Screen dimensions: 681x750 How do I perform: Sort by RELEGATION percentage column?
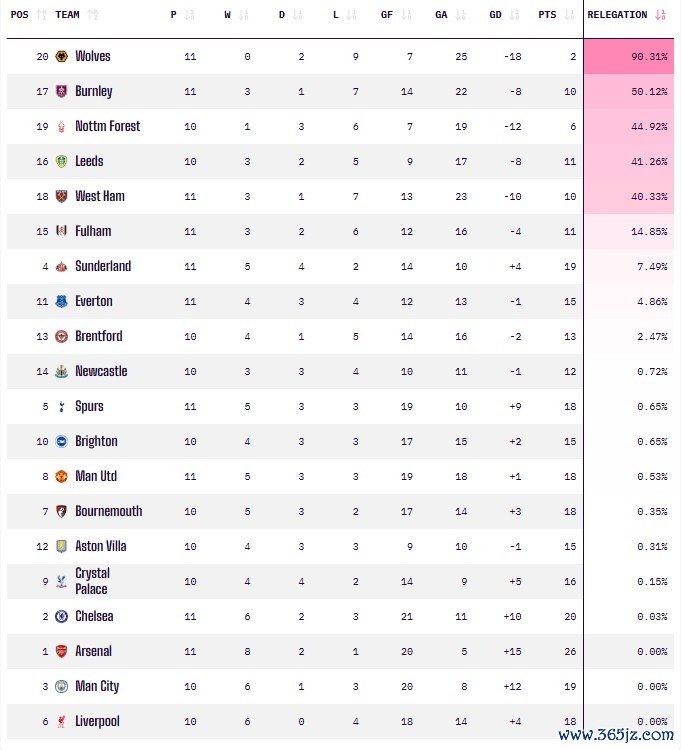click(660, 15)
